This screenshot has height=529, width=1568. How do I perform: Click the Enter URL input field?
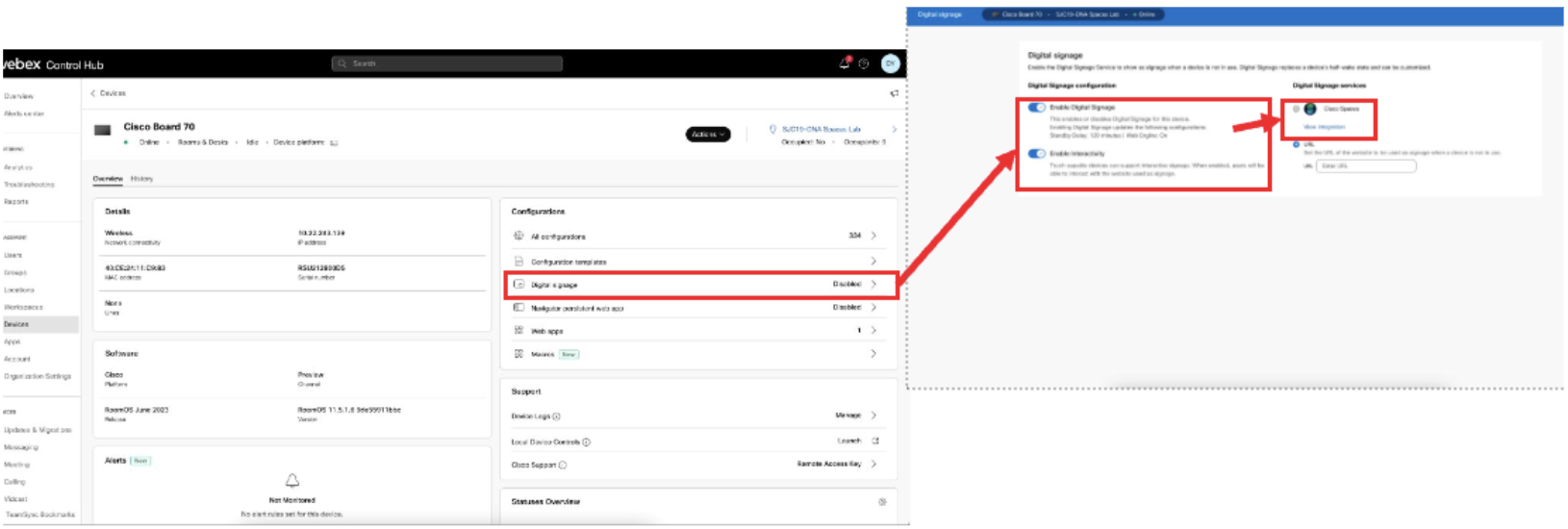pos(1366,166)
